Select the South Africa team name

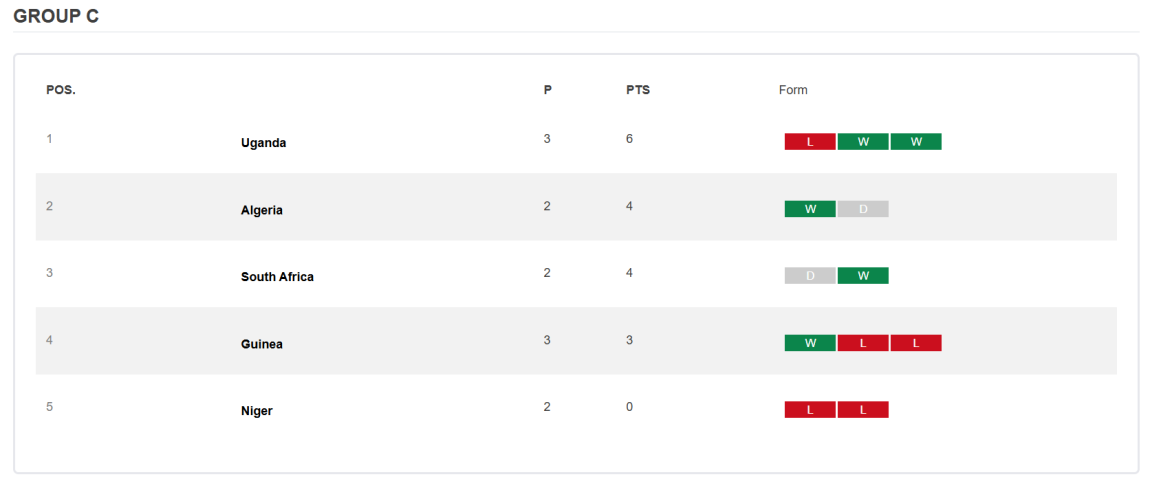[277, 277]
